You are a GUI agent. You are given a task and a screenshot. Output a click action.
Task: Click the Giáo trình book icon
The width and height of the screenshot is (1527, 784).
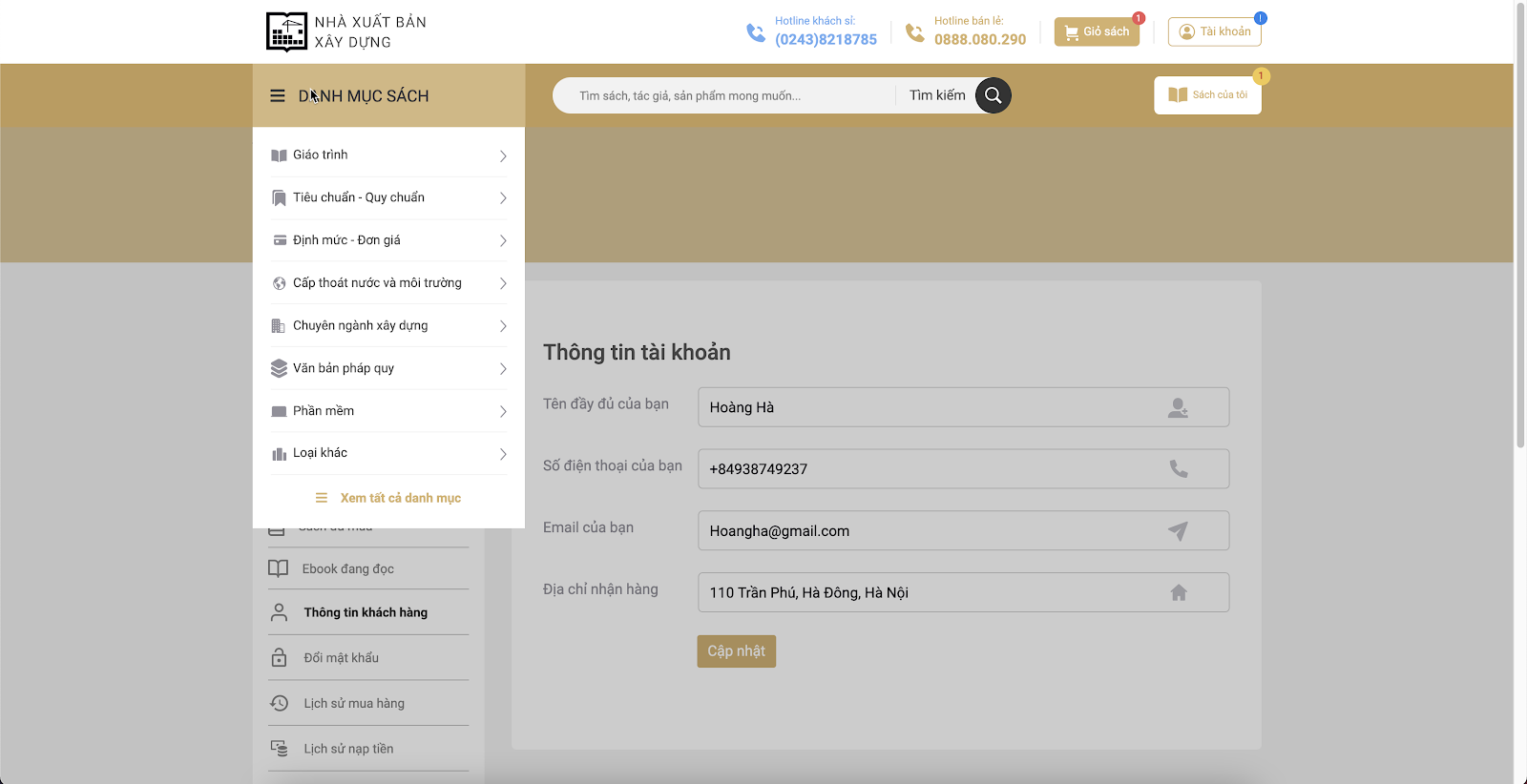pyautogui.click(x=279, y=155)
